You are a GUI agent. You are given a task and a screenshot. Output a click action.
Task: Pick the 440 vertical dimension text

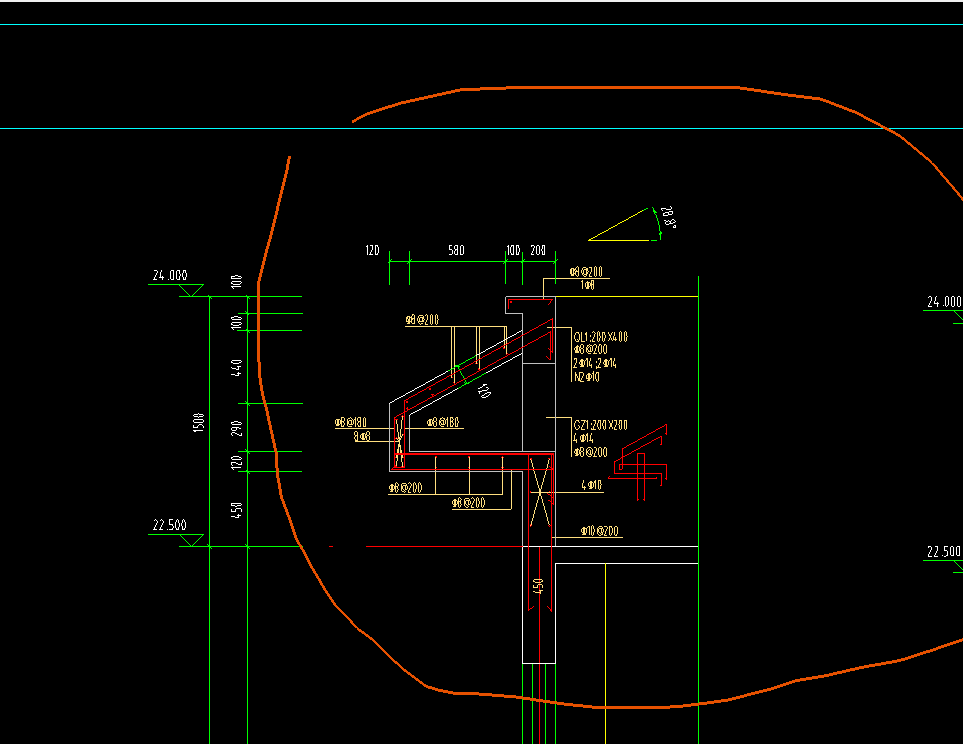click(x=236, y=368)
